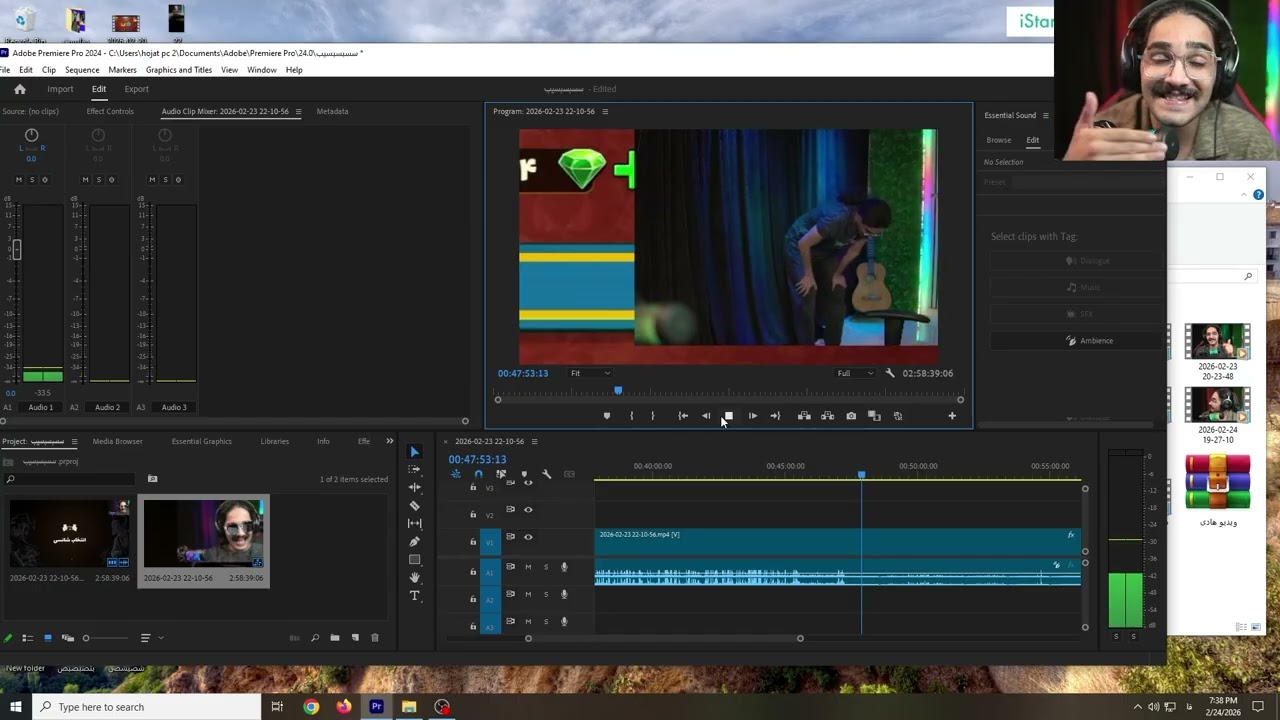
Task: Step back one frame
Action: coord(706,416)
